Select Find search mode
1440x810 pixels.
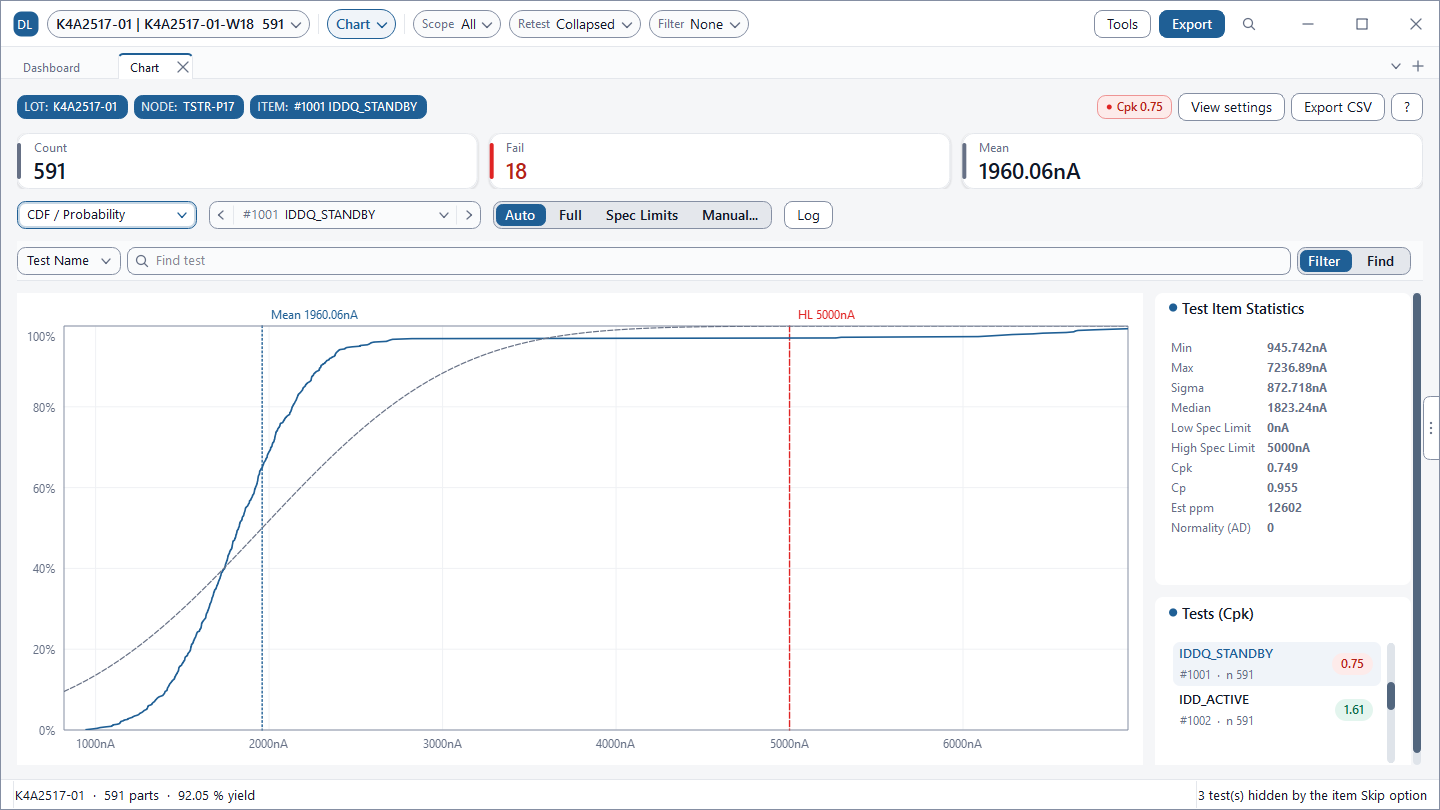[x=1380, y=261]
